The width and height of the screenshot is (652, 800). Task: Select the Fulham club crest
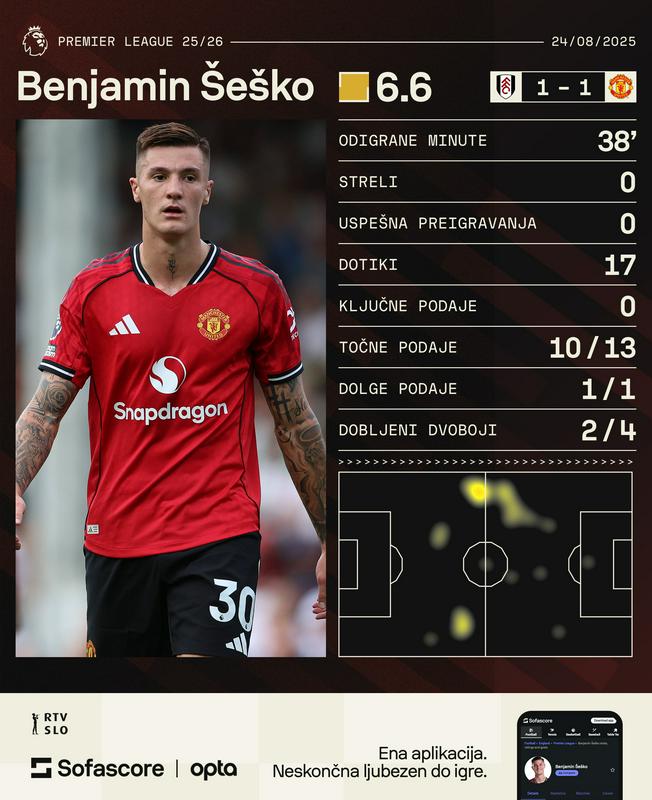click(506, 87)
